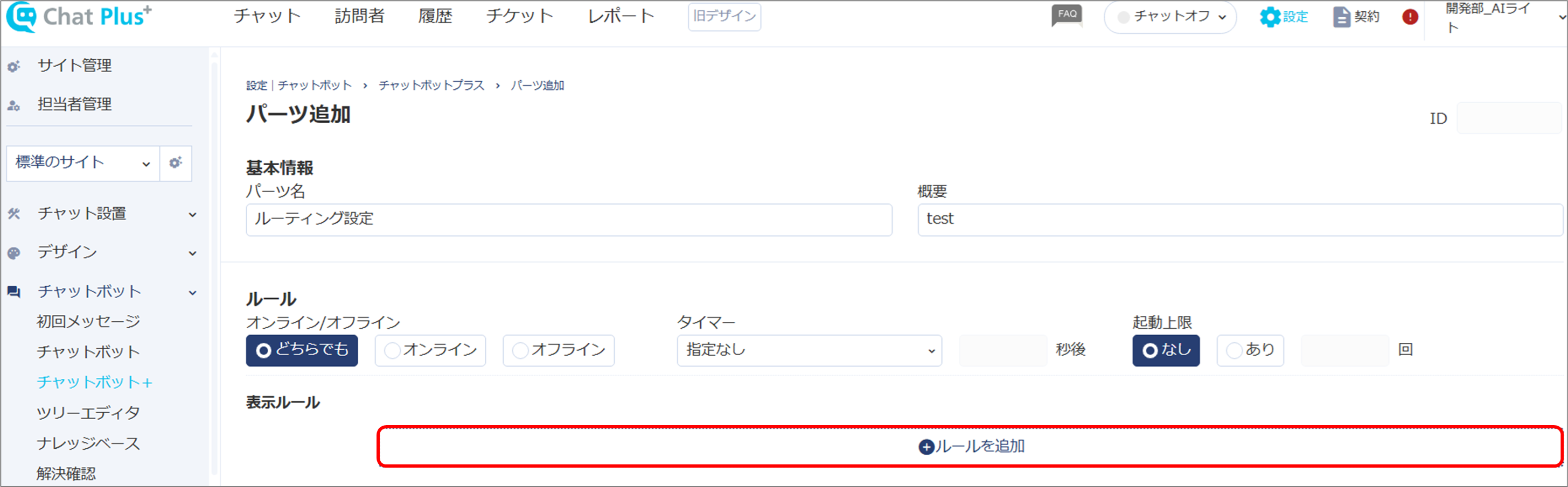Open the タイマー 指定なし dropdown
This screenshot has width=1568, height=487.
point(809,350)
